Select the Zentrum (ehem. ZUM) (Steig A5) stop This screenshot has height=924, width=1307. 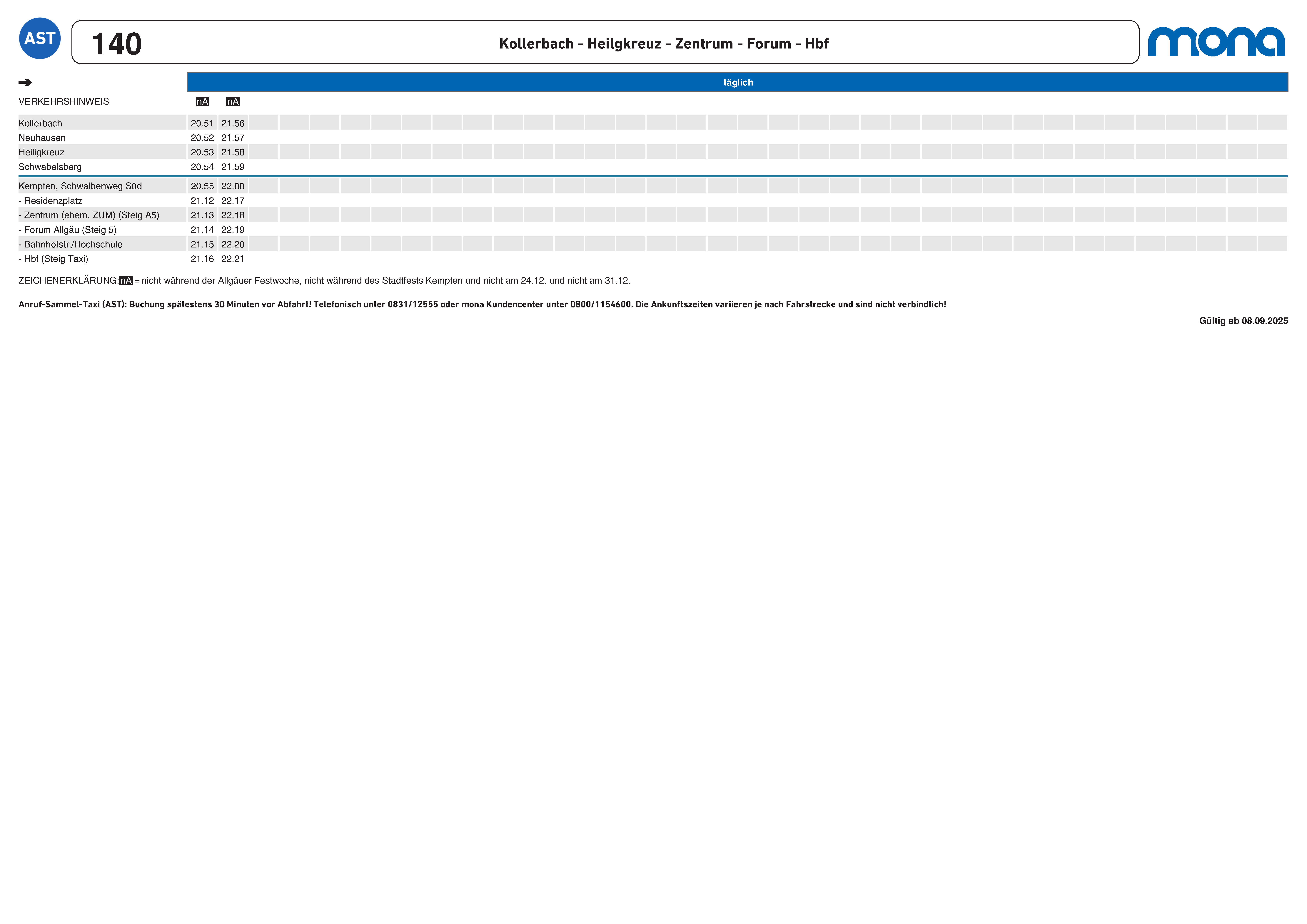pyautogui.click(x=89, y=215)
